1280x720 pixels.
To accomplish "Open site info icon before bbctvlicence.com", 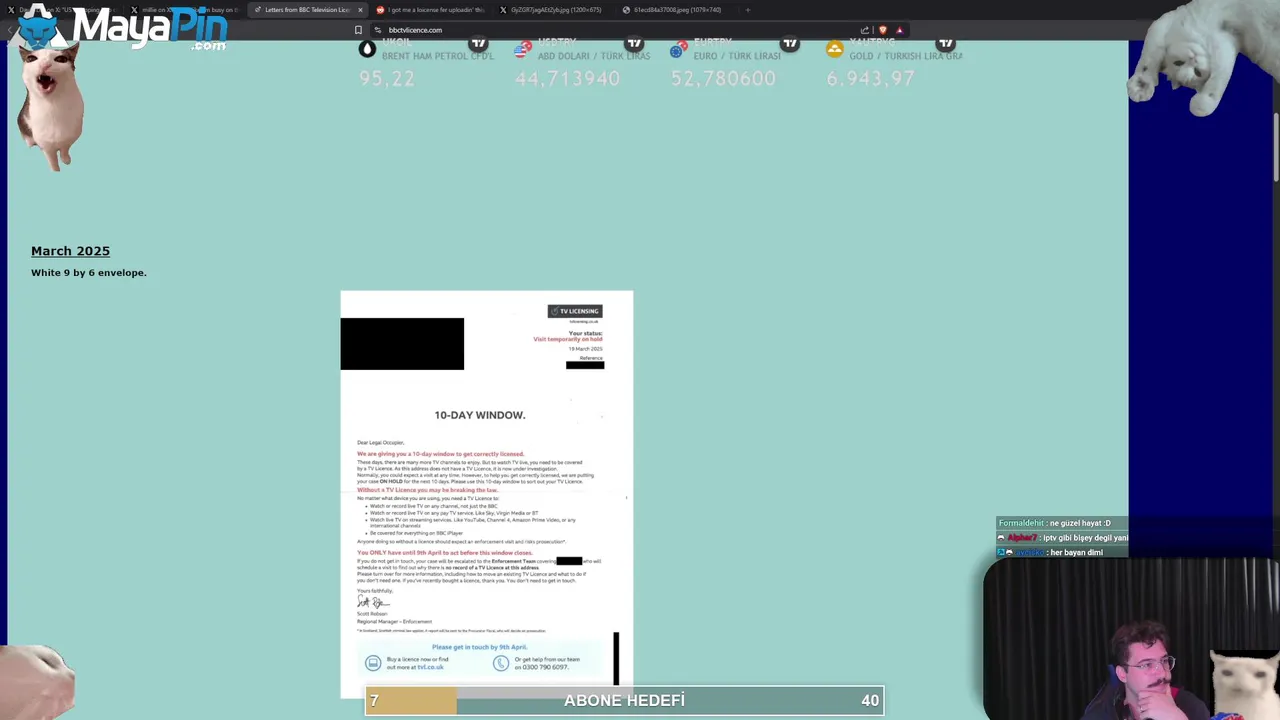I will pos(378,30).
